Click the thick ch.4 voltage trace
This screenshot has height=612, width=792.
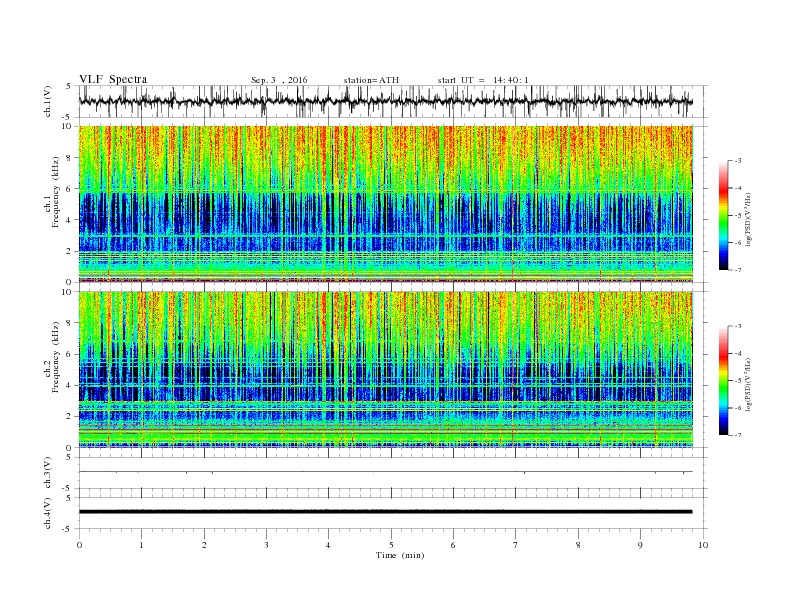click(x=385, y=512)
